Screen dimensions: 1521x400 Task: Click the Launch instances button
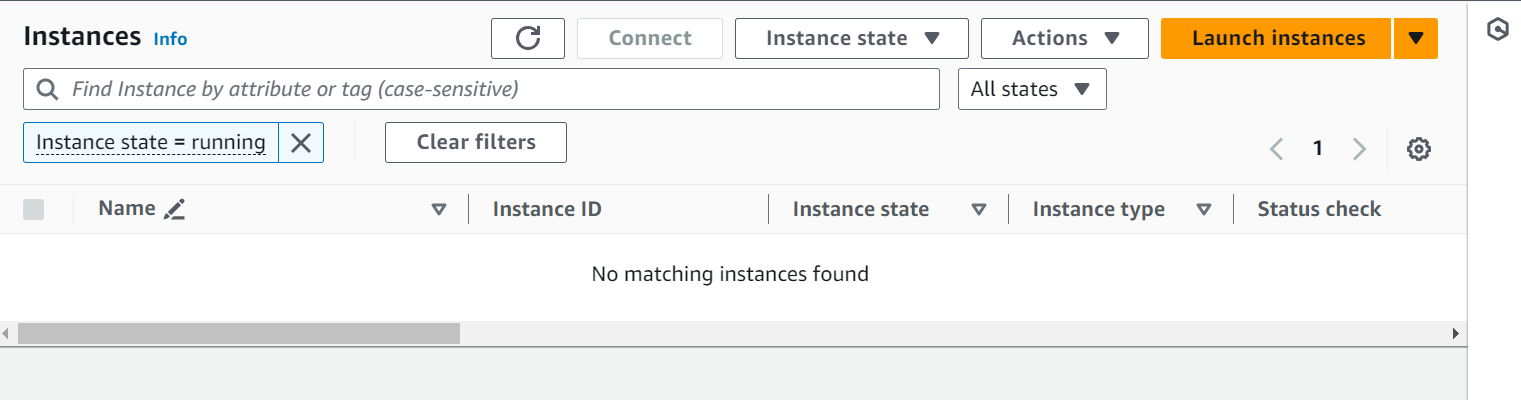tap(1277, 38)
